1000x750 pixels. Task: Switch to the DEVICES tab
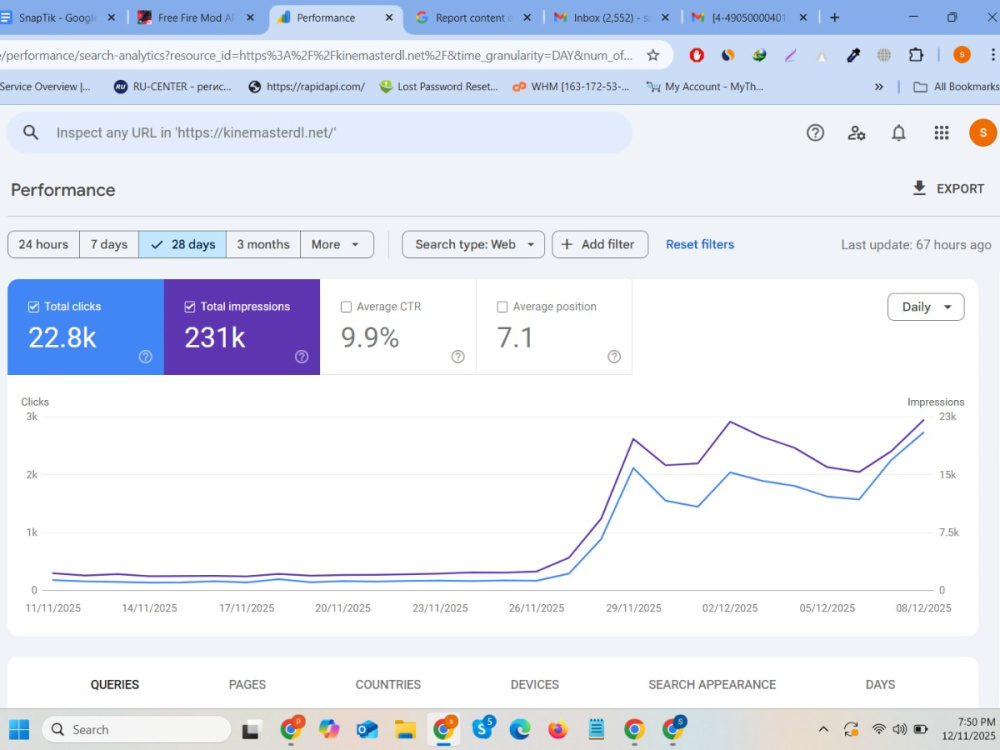click(534, 684)
